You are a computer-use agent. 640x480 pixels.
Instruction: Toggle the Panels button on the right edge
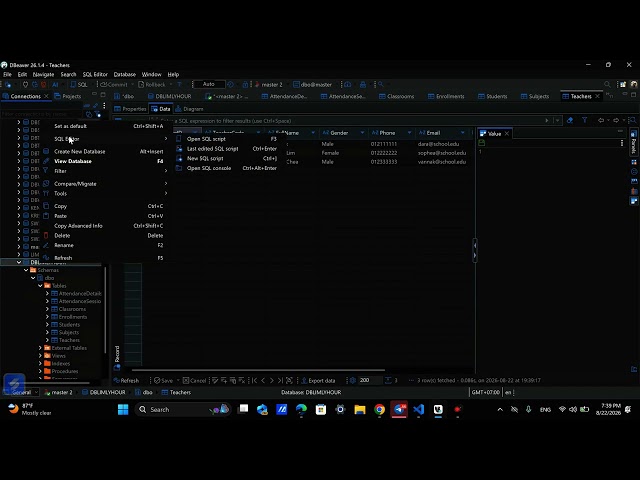(x=634, y=142)
